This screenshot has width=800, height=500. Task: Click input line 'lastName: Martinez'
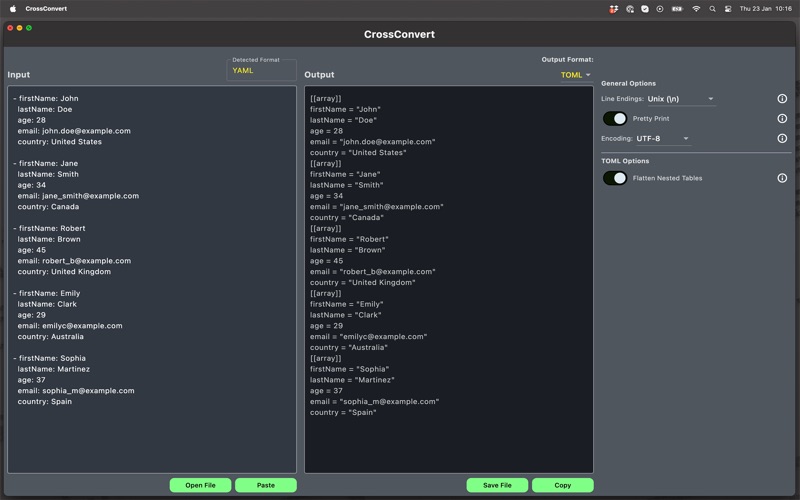point(54,369)
